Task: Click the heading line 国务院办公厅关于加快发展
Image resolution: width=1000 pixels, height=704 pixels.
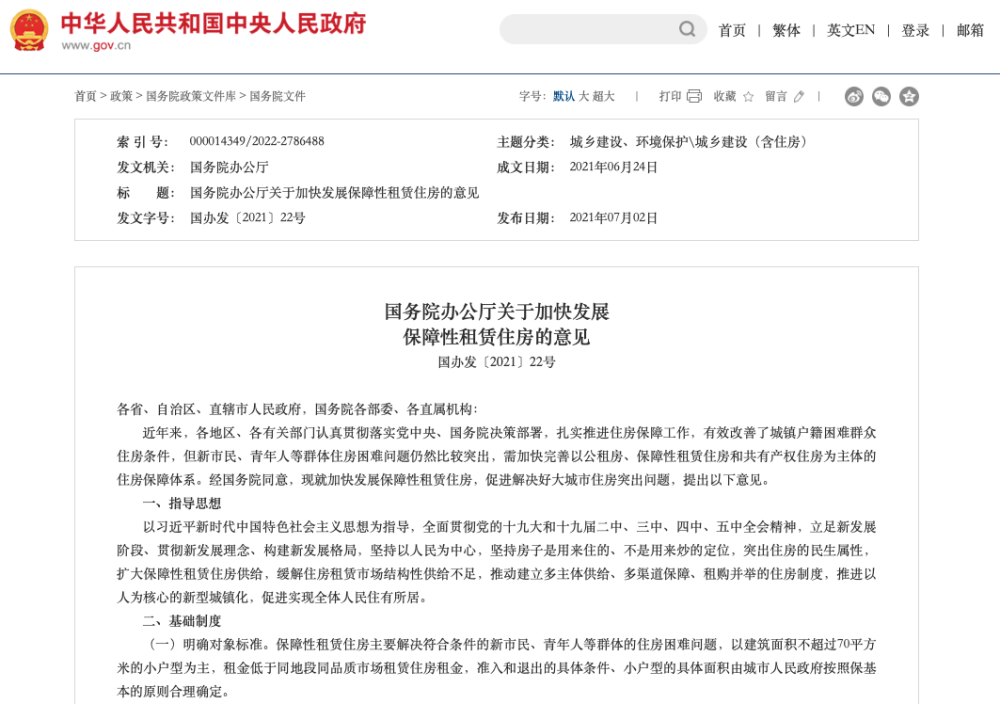Action: (497, 312)
